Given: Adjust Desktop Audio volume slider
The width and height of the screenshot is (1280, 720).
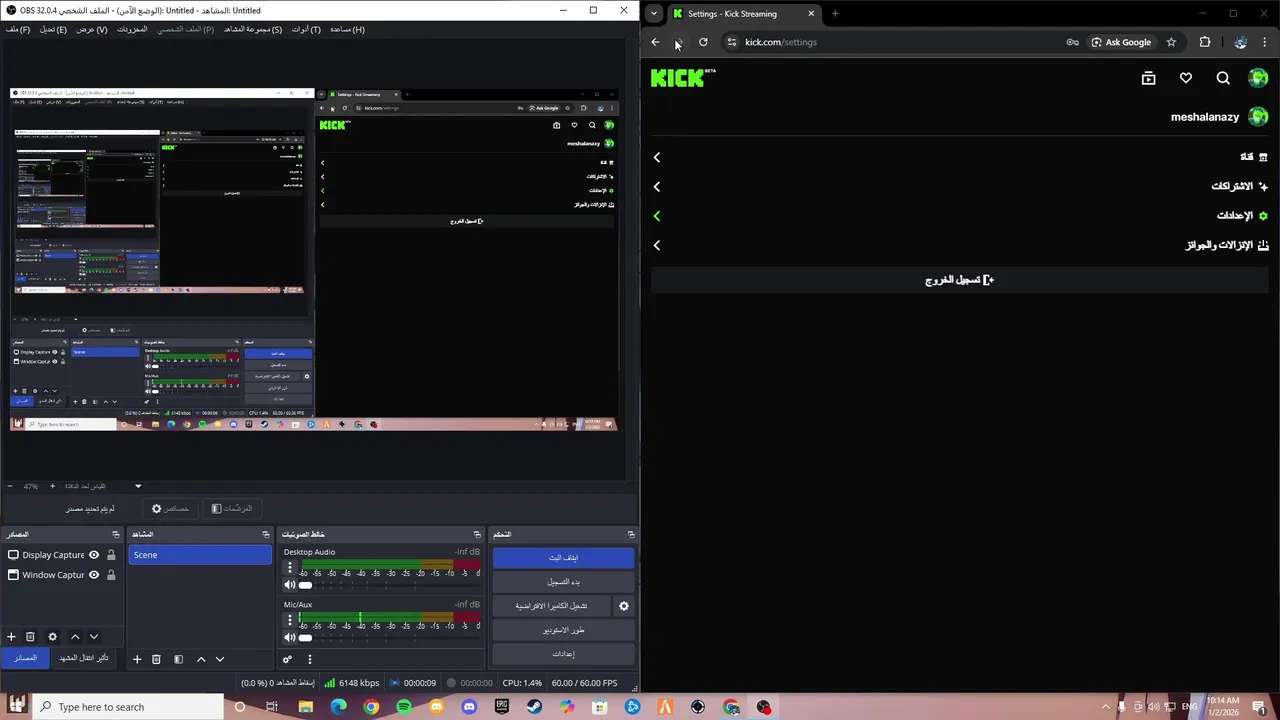Looking at the screenshot, I should tap(390, 585).
